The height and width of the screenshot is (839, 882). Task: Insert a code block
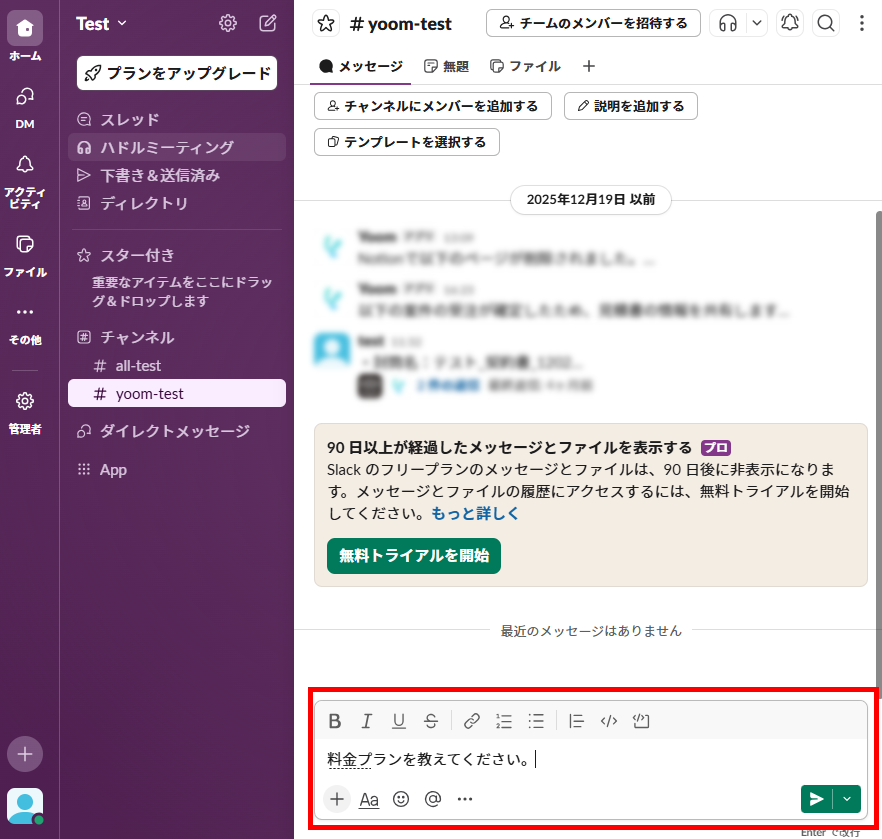pos(641,721)
